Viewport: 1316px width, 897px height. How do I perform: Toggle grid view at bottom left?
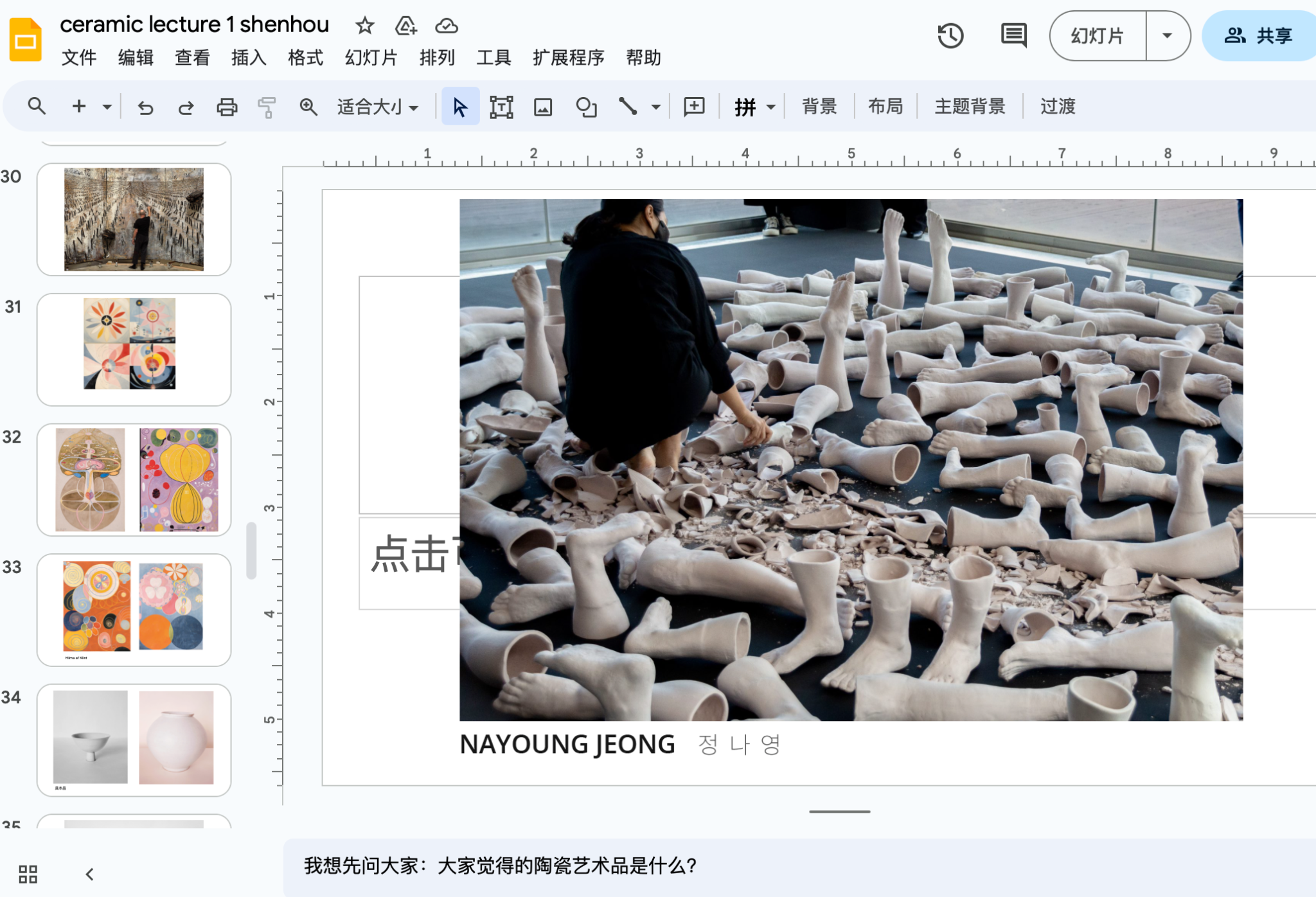coord(28,874)
